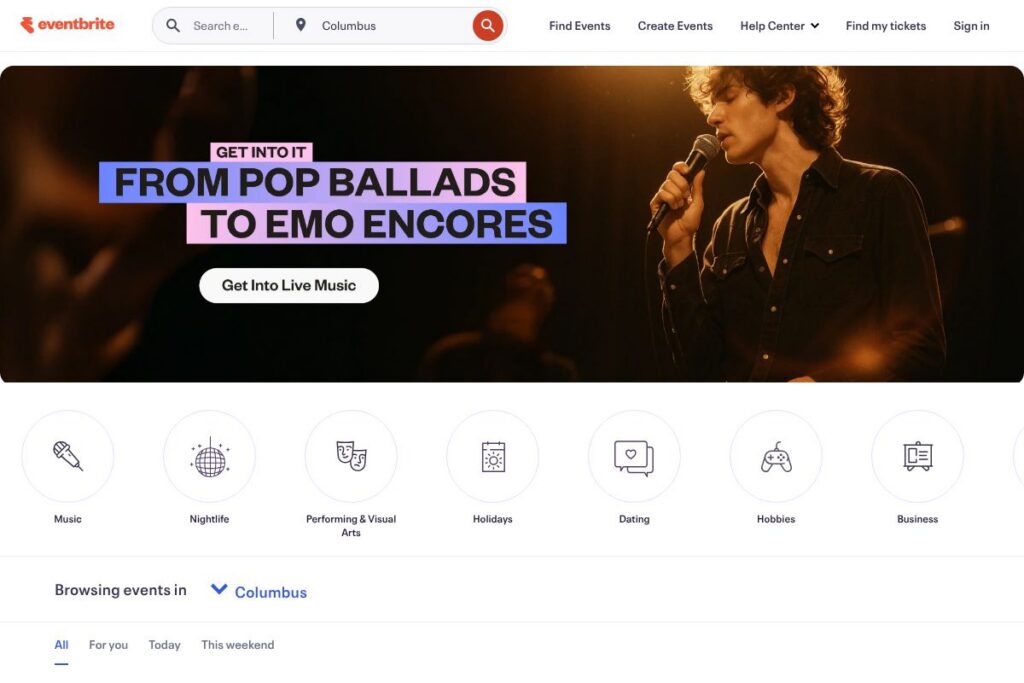
Task: Select the This weekend tab
Action: click(x=238, y=644)
